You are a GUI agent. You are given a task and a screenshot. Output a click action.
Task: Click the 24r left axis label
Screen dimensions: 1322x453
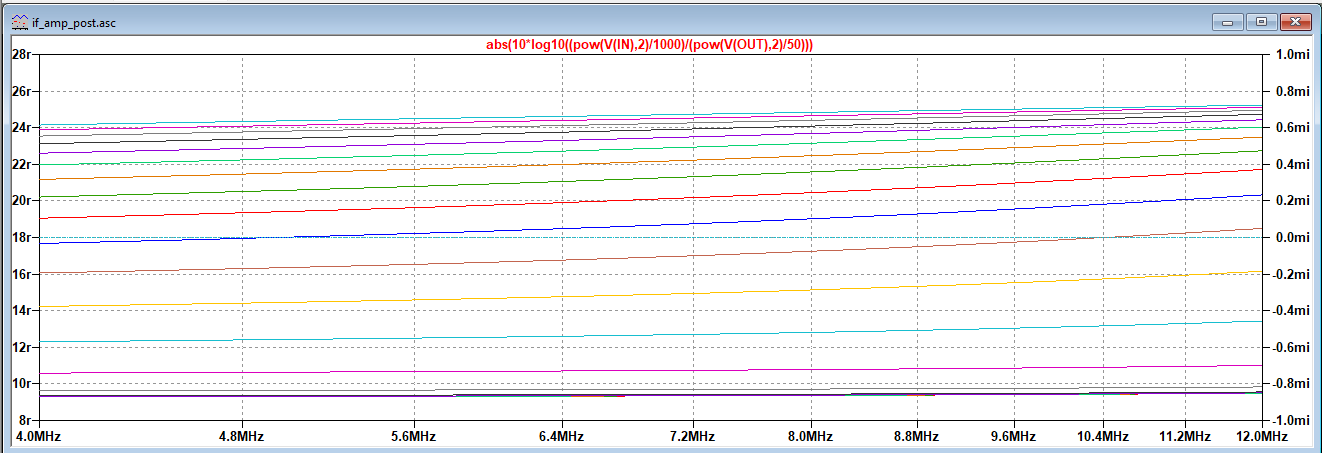[x=22, y=127]
